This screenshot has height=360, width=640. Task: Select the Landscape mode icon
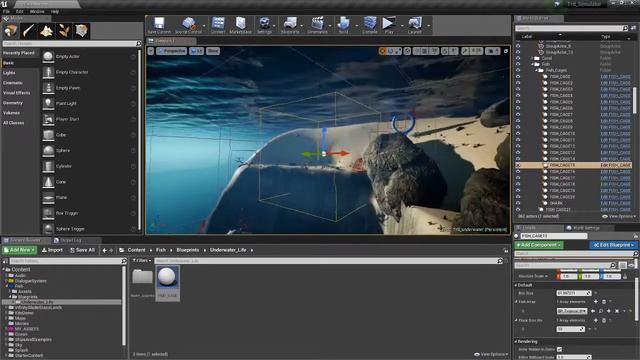click(46, 31)
